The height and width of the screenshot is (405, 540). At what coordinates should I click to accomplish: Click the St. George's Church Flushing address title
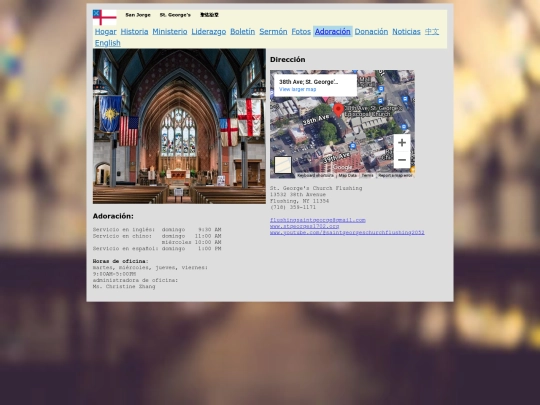tap(316, 188)
